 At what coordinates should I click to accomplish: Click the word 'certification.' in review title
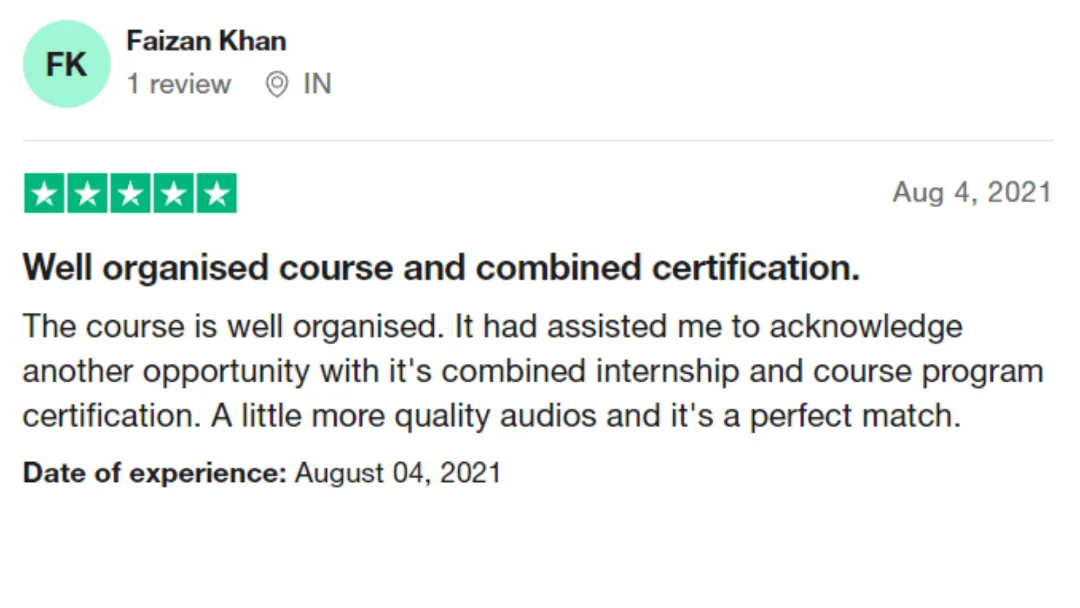[756, 268]
